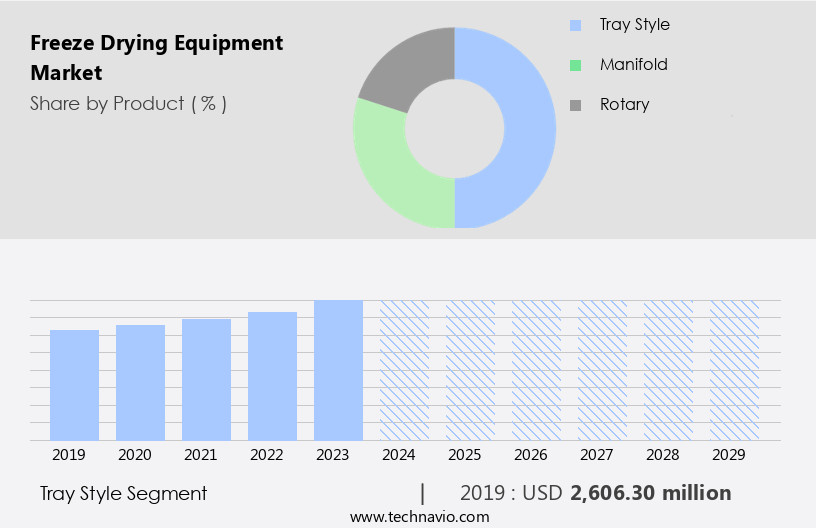Click the 2019 solid bar
The height and width of the screenshot is (528, 816).
pyautogui.click(x=74, y=385)
